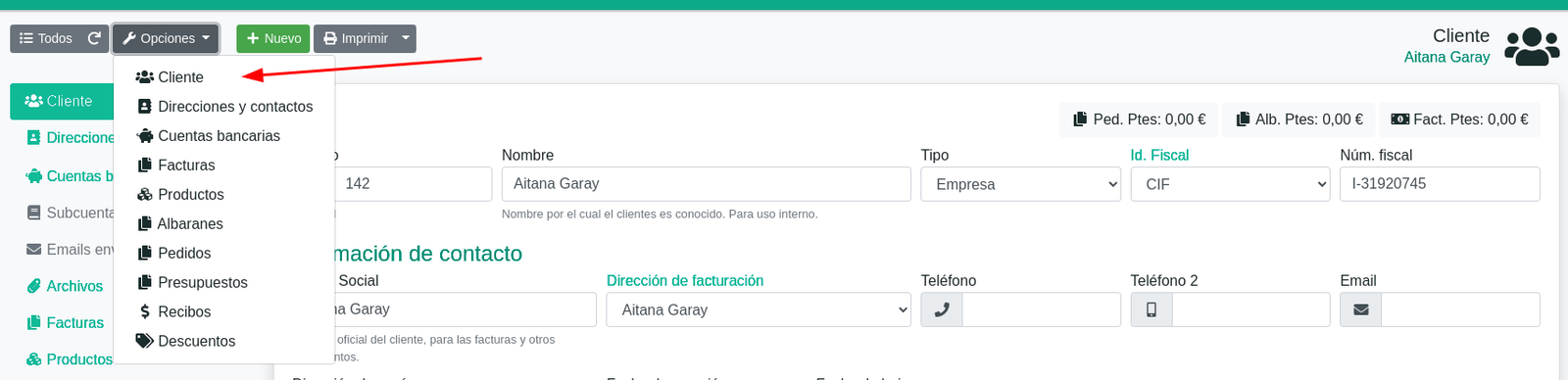Click the code field showing 142
The height and width of the screenshot is (380, 1568).
(413, 184)
